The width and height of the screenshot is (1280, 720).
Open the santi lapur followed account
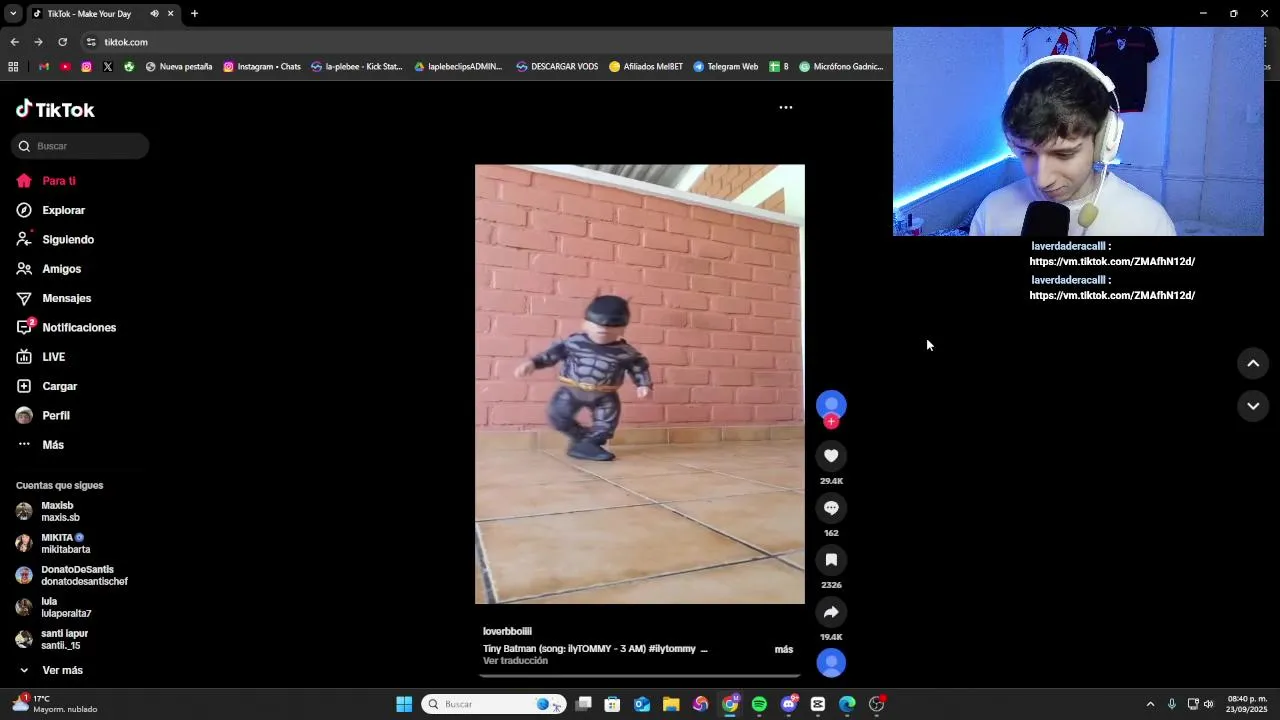click(52, 640)
